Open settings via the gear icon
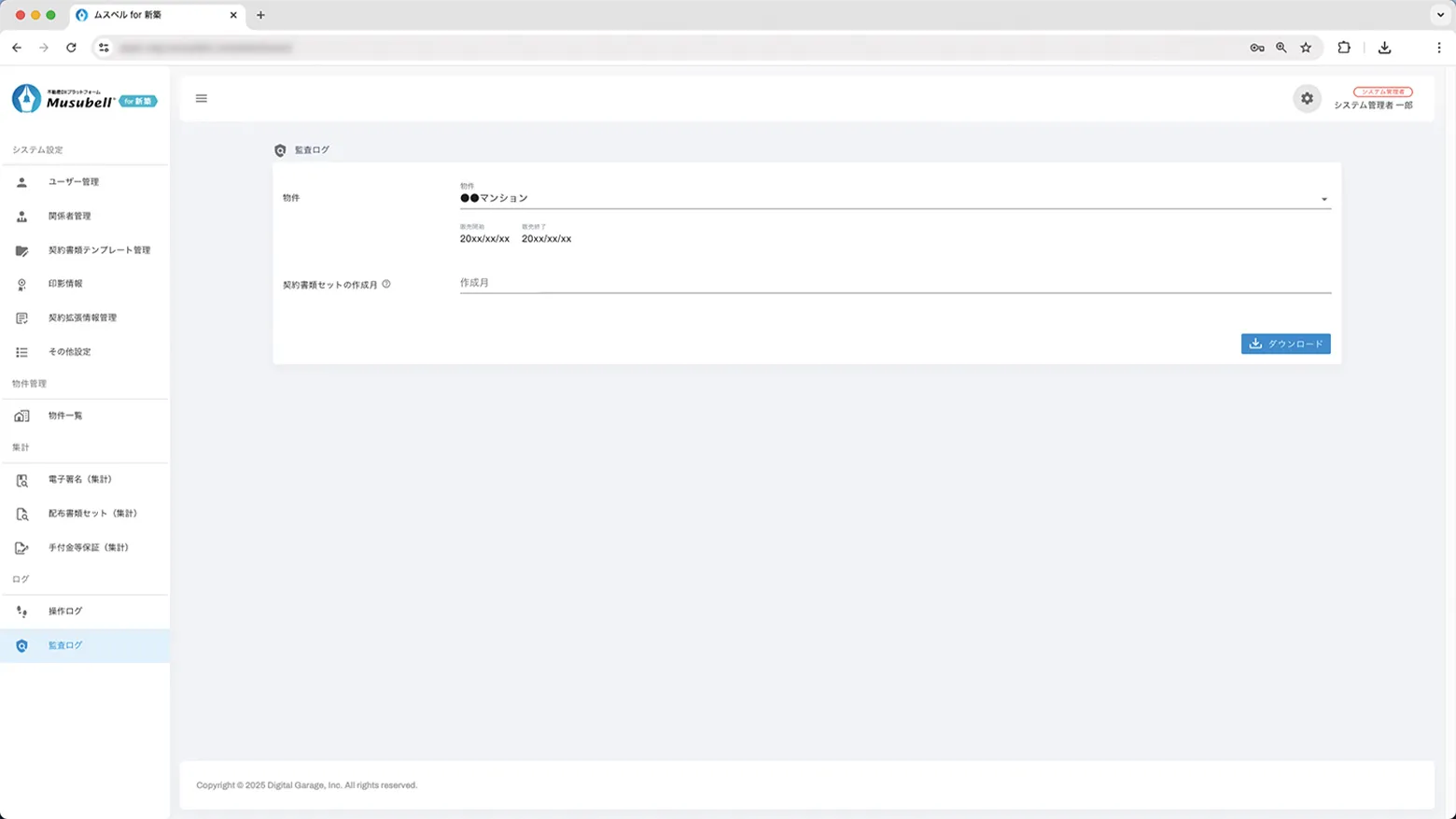1456x819 pixels. tap(1307, 98)
